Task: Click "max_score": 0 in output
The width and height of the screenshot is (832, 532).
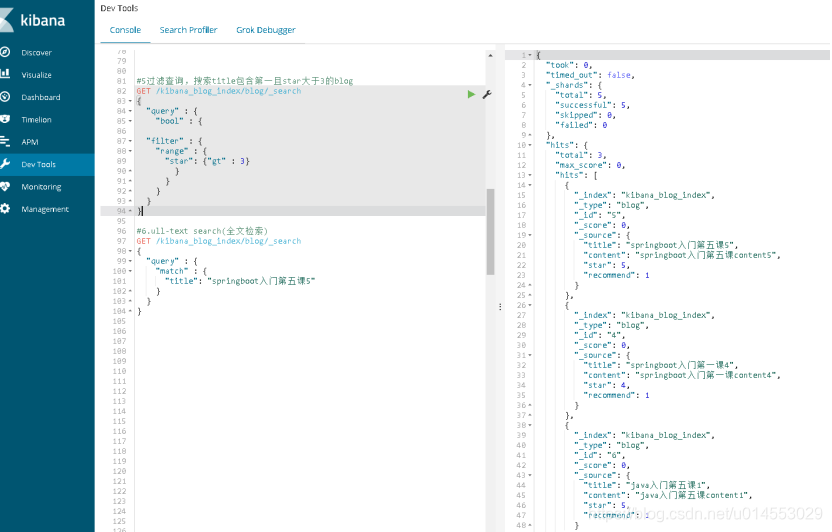Action: click(x=590, y=165)
